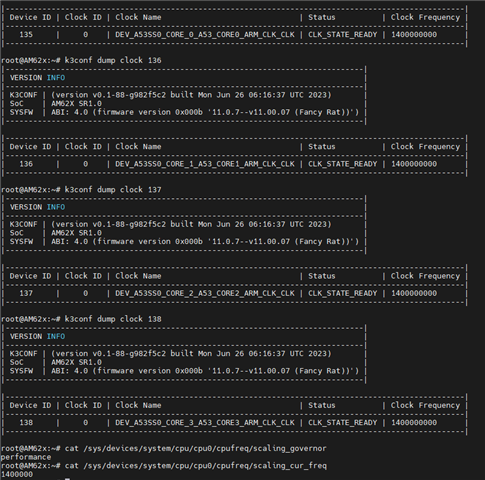The image size is (485, 480).
Task: Click the 'cat ... scaling_governor' command line
Action: pyautogui.click(x=164, y=449)
